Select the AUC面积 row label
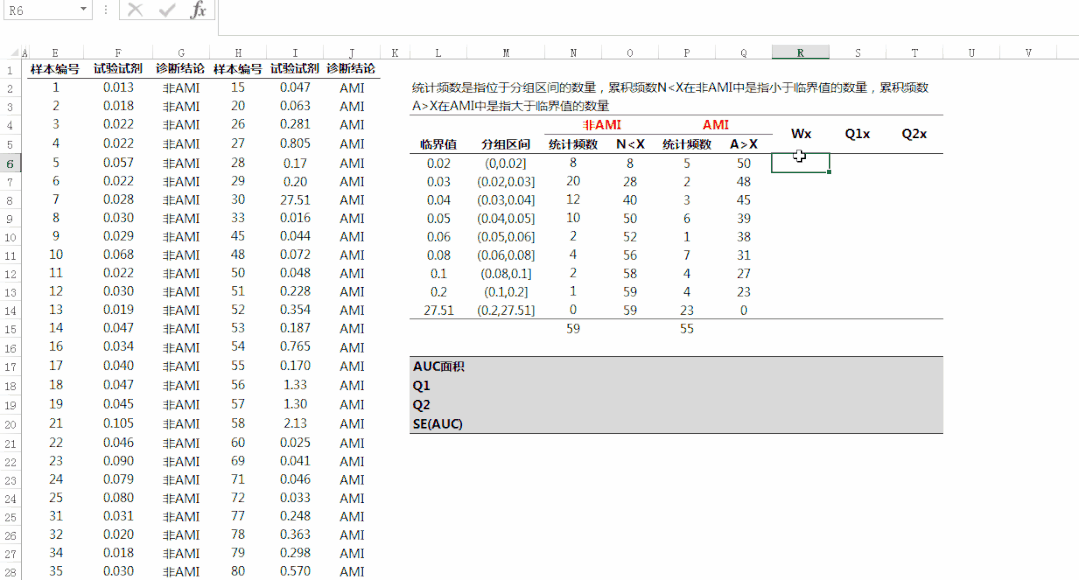Viewport: 1079px width, 580px height. pyautogui.click(x=438, y=366)
